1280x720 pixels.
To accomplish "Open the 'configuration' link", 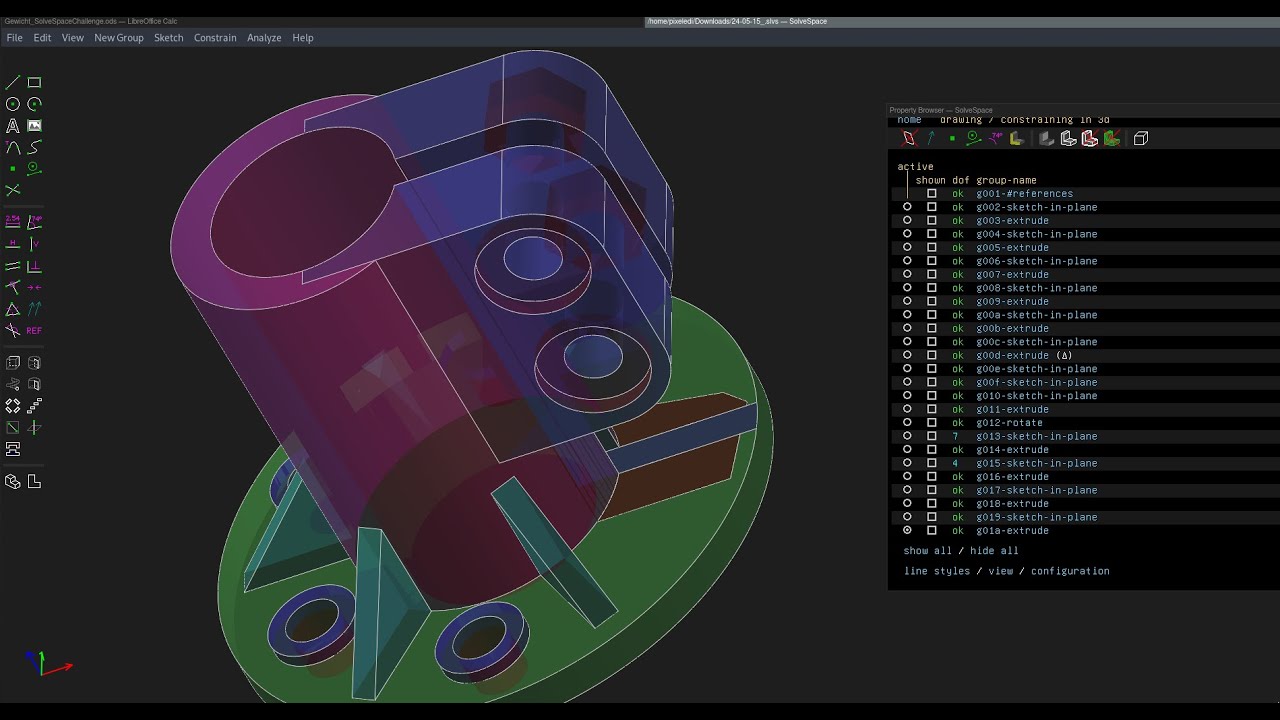I will pyautogui.click(x=1070, y=571).
